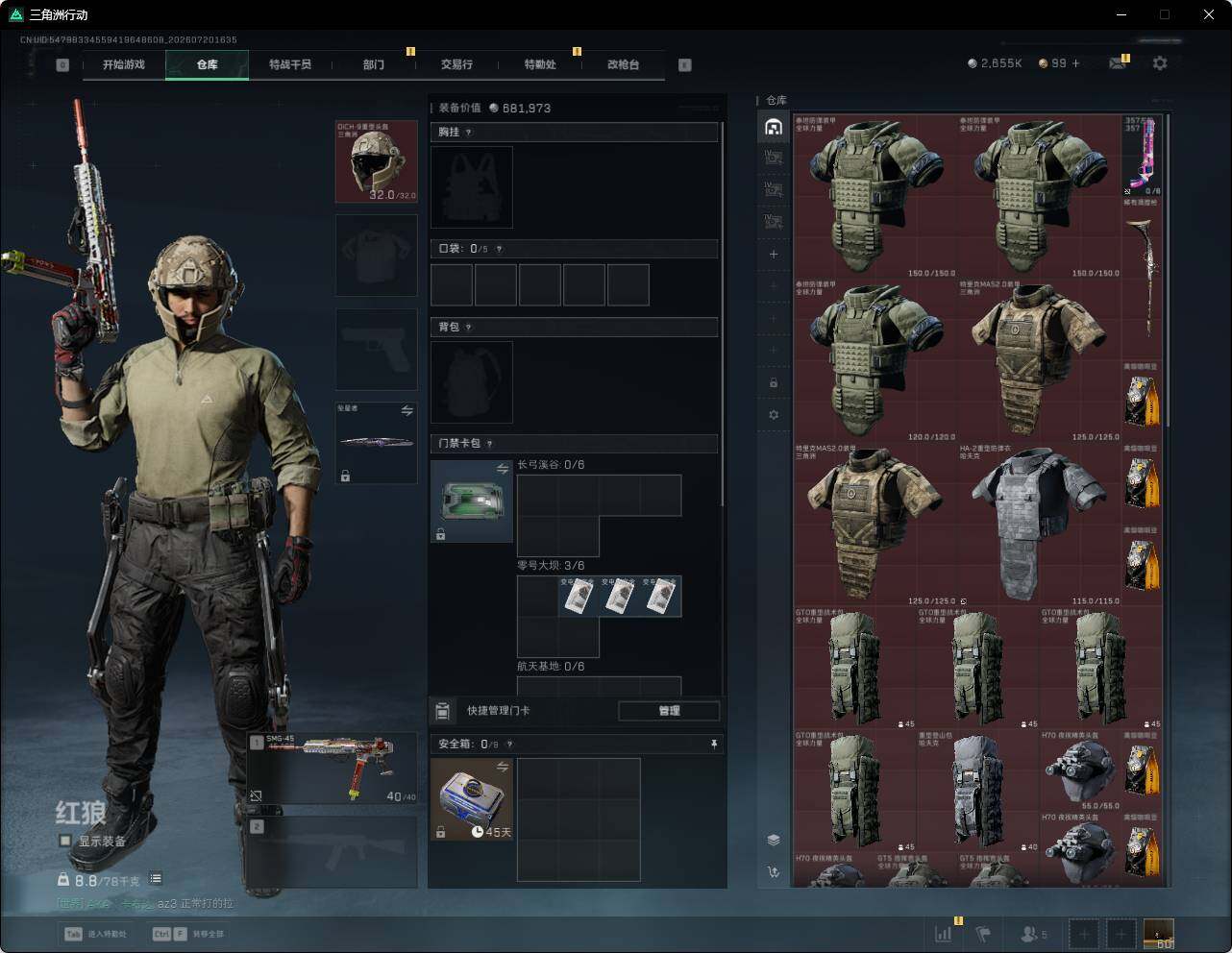This screenshot has width=1232, height=953.
Task: Pin the 安全箱 panel
Action: pyautogui.click(x=713, y=744)
